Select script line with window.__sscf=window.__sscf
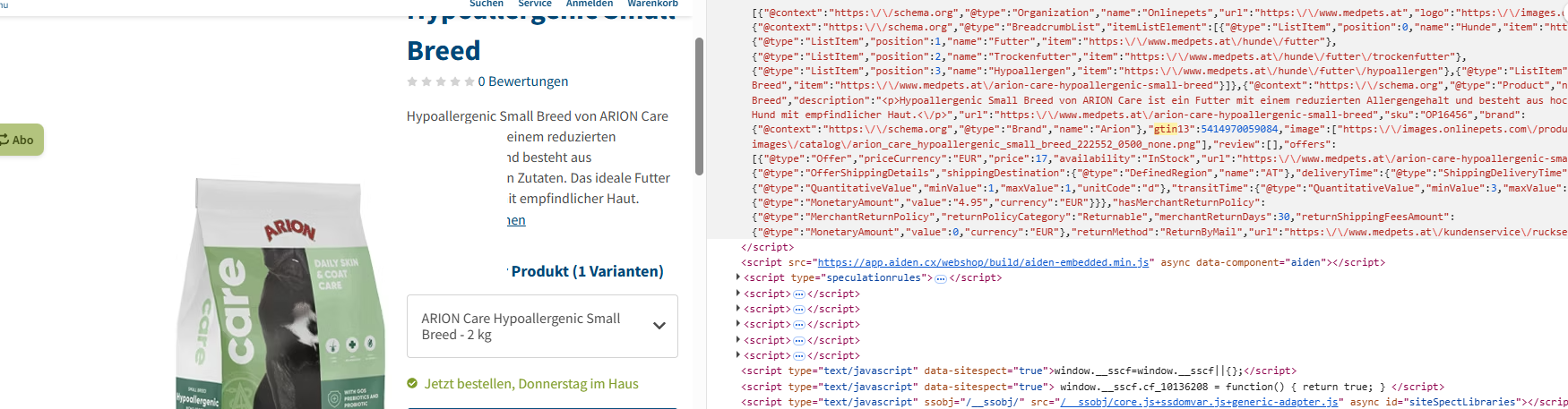This screenshot has height=409, width=1568. [x=1019, y=371]
